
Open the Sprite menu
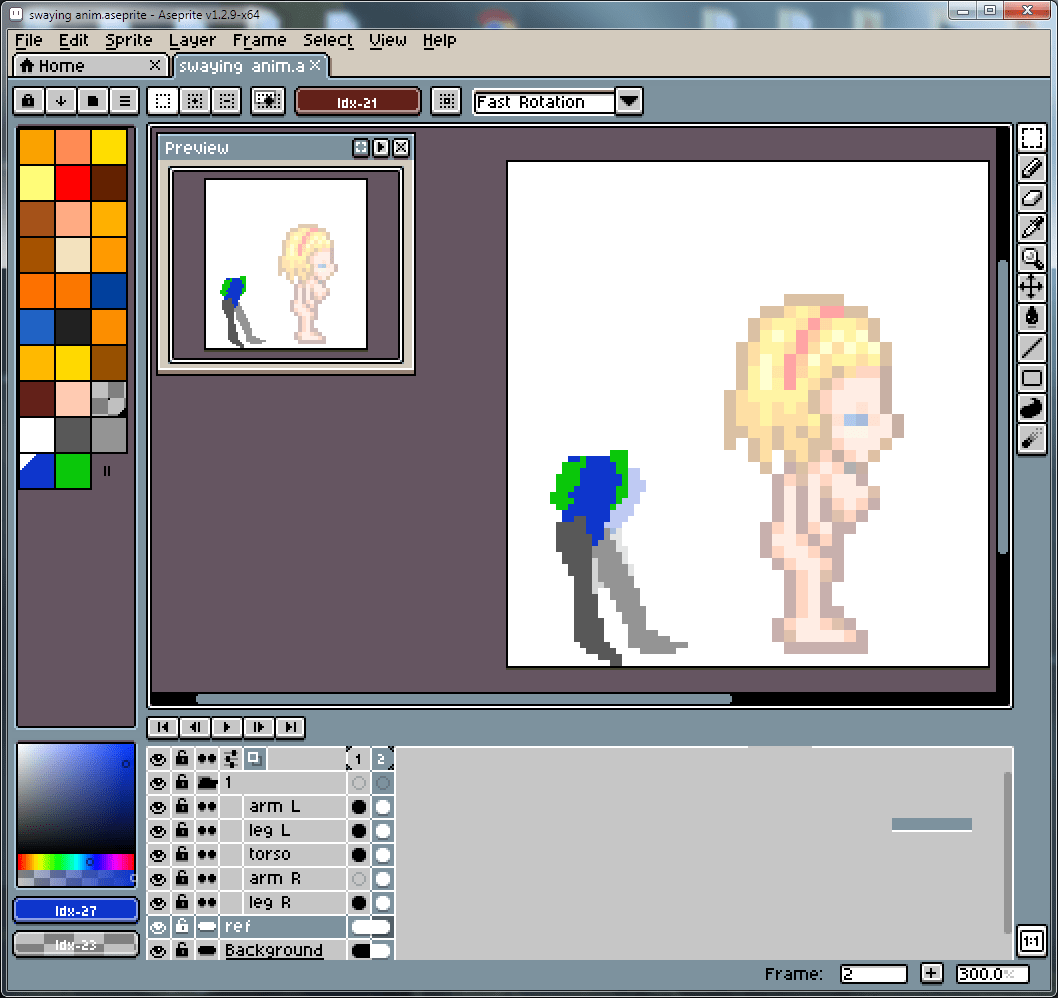click(129, 40)
